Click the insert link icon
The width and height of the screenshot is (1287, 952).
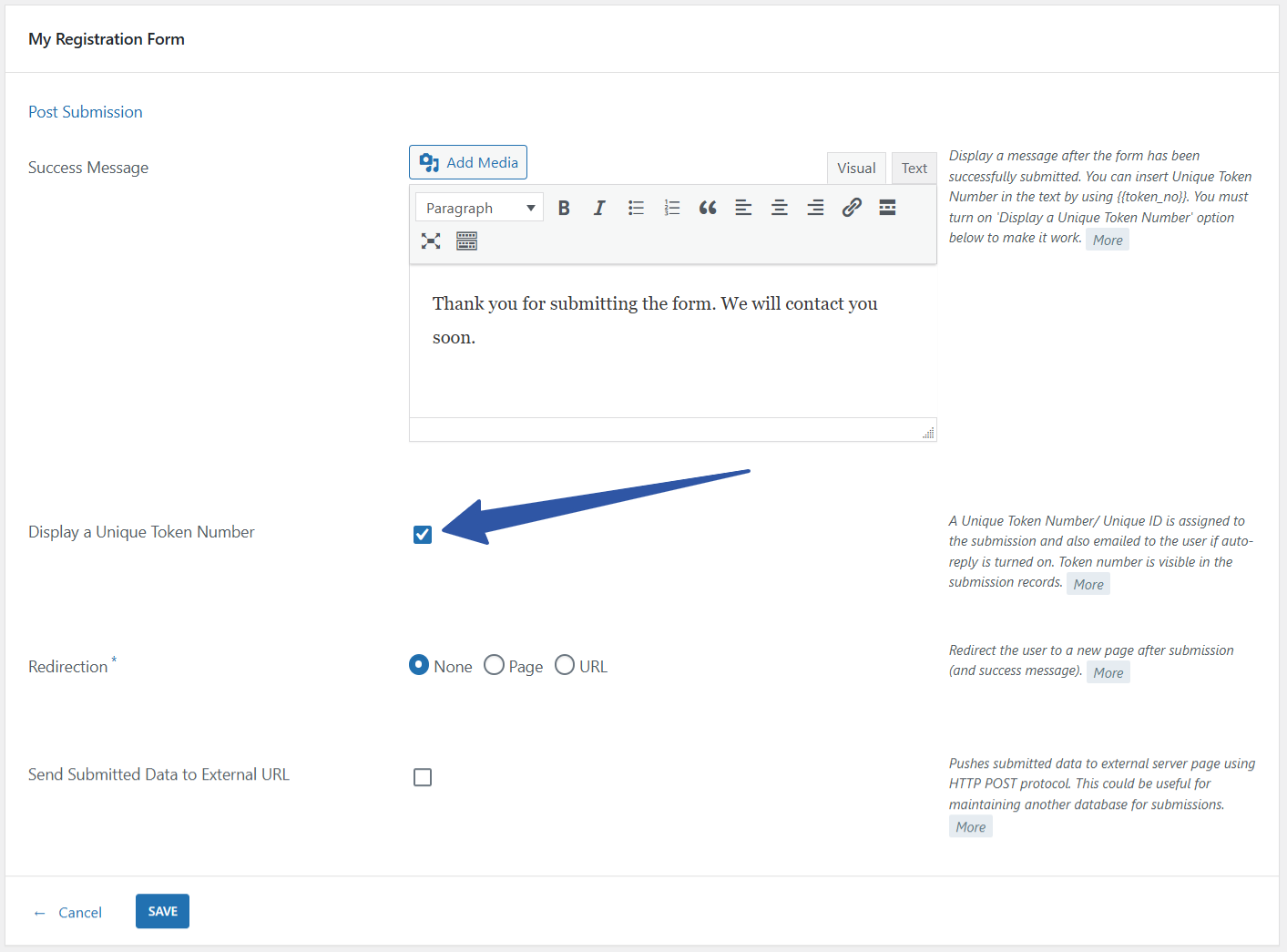tap(852, 208)
